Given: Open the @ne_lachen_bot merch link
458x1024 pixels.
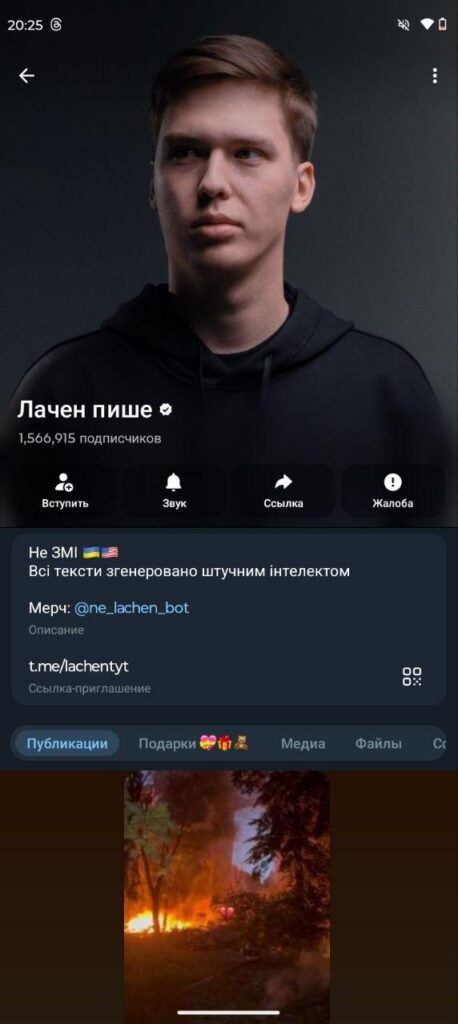Looking at the screenshot, I should coord(131,608).
